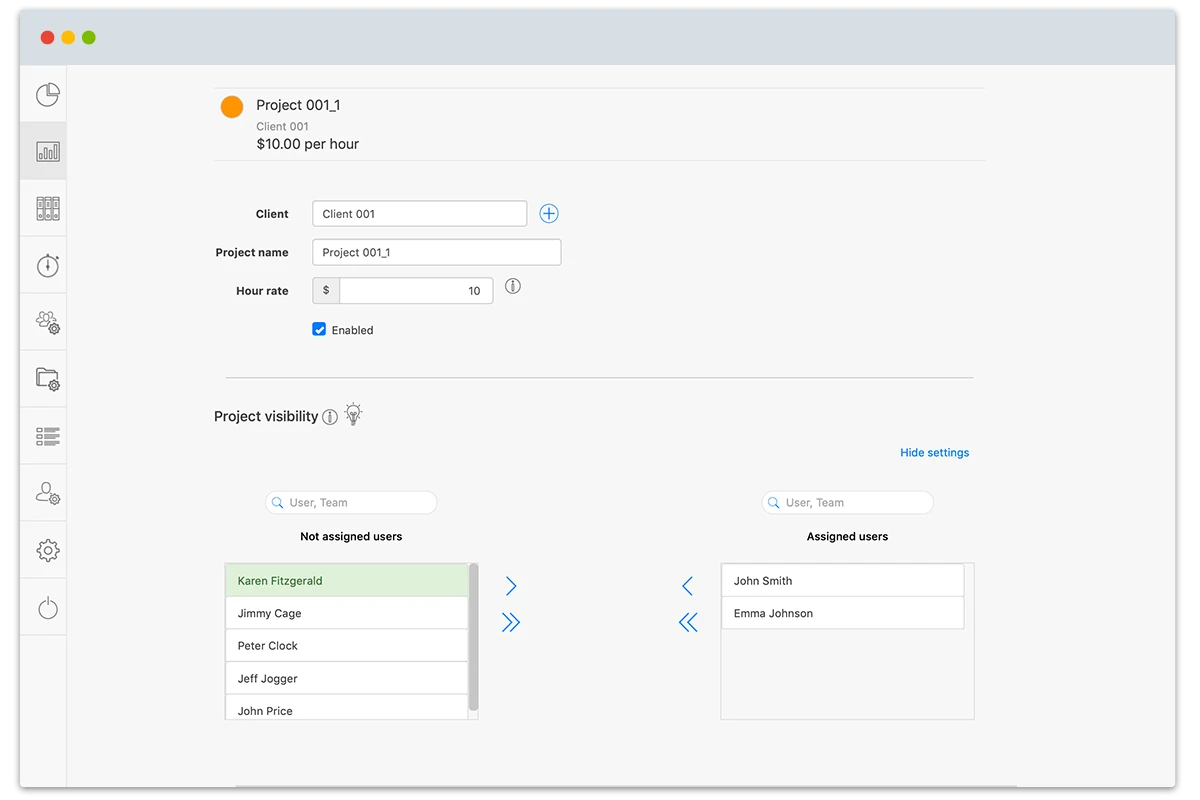Select Karen Fitzgerald in not assigned users
The height and width of the screenshot is (800, 1200).
click(x=345, y=580)
